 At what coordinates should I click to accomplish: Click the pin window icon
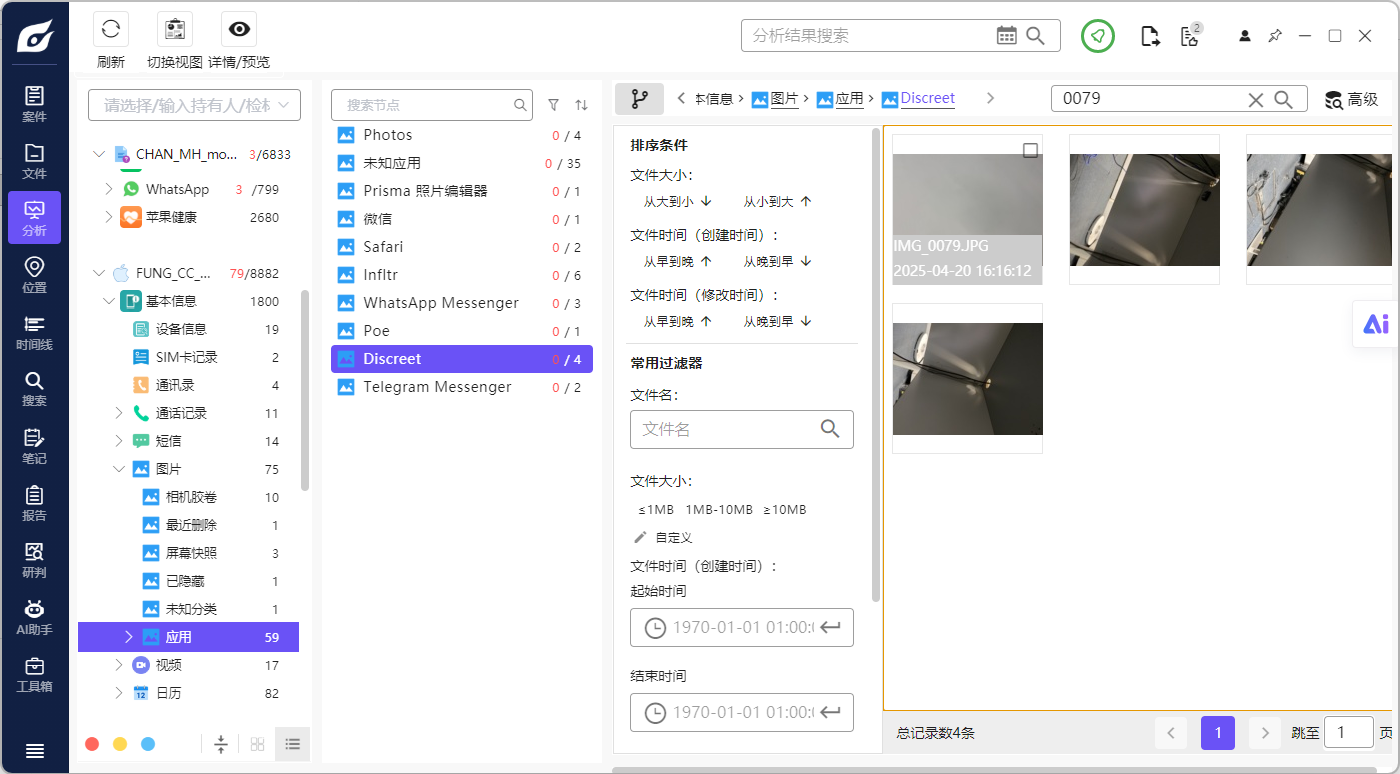pos(1275,36)
